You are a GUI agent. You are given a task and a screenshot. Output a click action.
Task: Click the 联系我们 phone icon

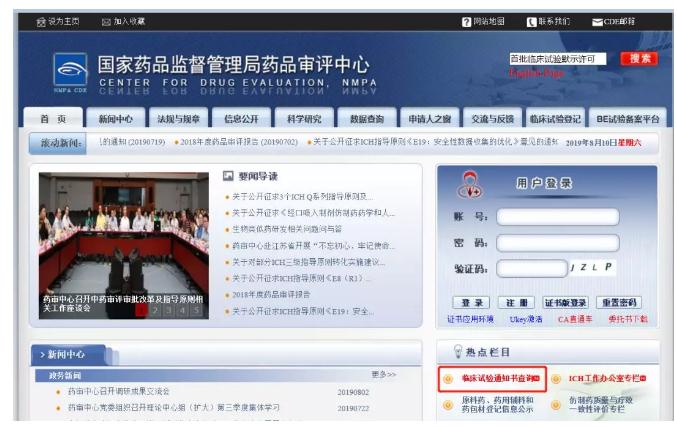(x=531, y=22)
